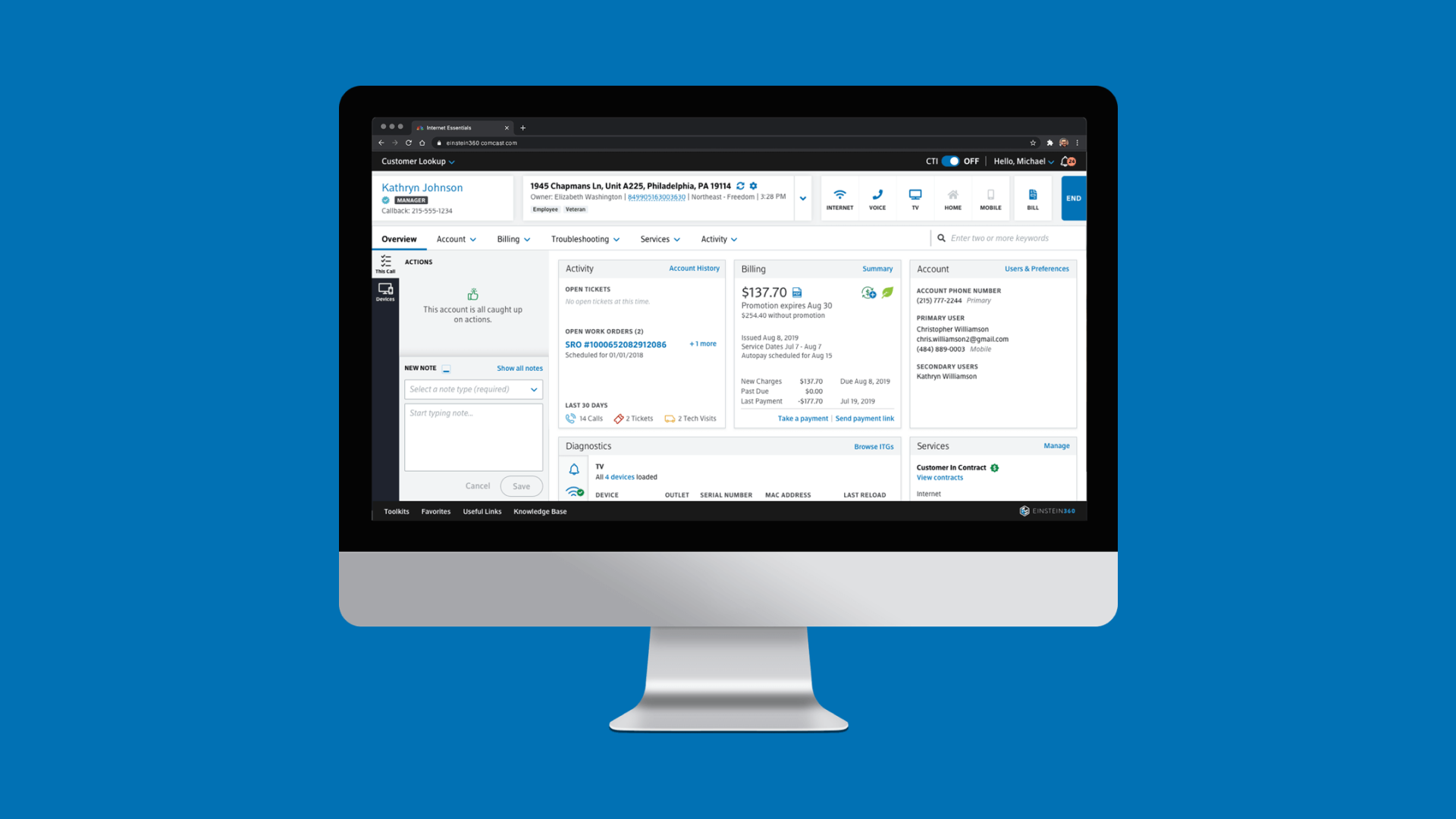This screenshot has width=1456, height=819.
Task: Click the Voice service icon
Action: tap(877, 197)
